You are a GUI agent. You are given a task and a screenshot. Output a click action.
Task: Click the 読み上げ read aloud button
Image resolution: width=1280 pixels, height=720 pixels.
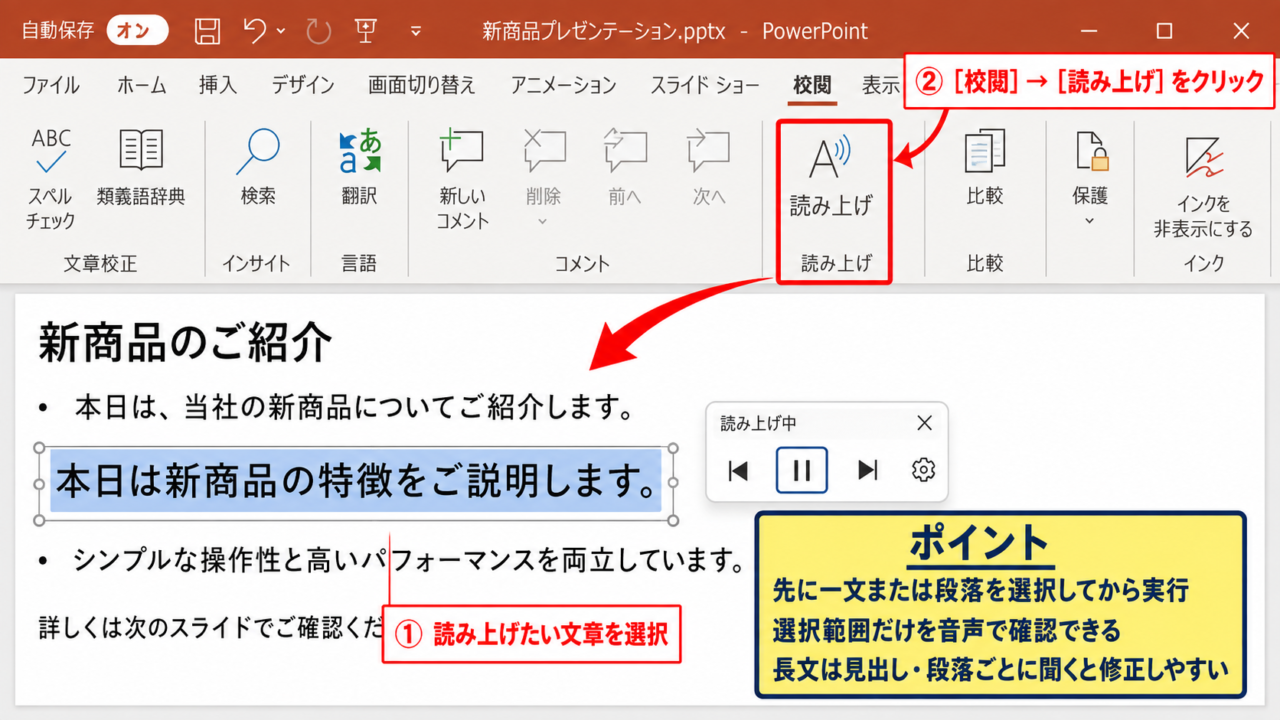click(832, 176)
